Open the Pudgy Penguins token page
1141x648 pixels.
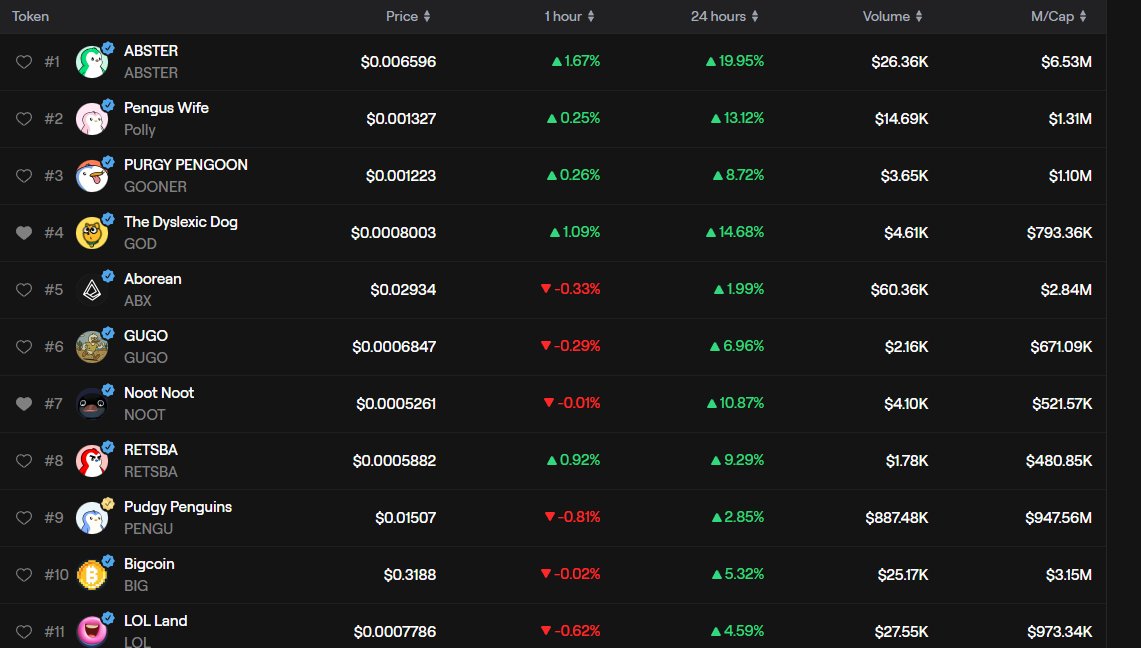point(177,507)
